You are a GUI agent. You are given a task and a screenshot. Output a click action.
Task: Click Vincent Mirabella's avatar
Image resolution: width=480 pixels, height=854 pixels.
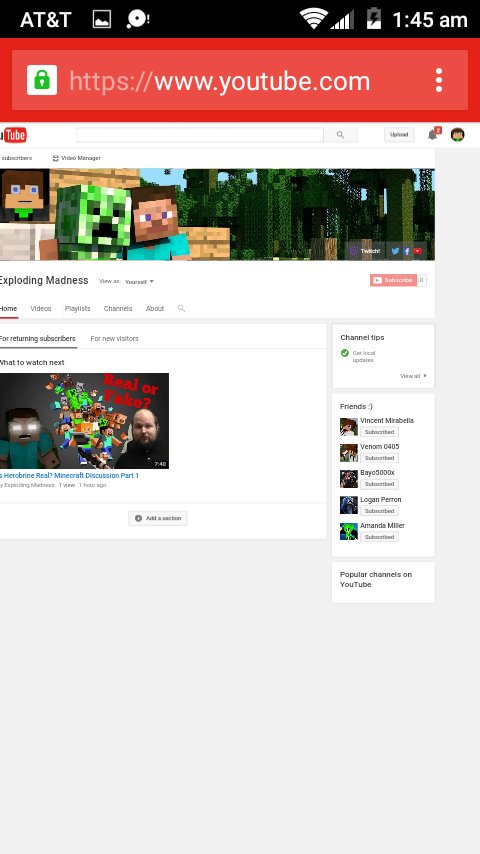click(349, 426)
